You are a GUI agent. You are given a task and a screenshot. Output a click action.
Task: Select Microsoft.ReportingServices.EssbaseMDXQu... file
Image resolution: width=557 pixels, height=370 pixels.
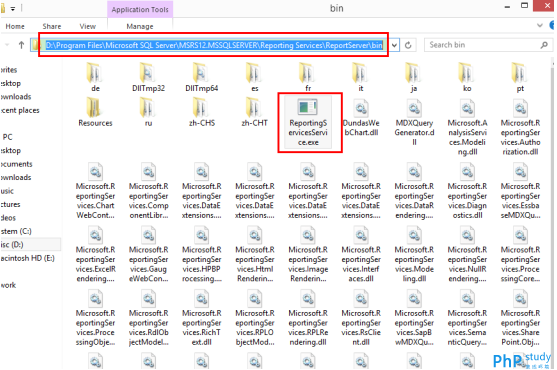[520, 190]
